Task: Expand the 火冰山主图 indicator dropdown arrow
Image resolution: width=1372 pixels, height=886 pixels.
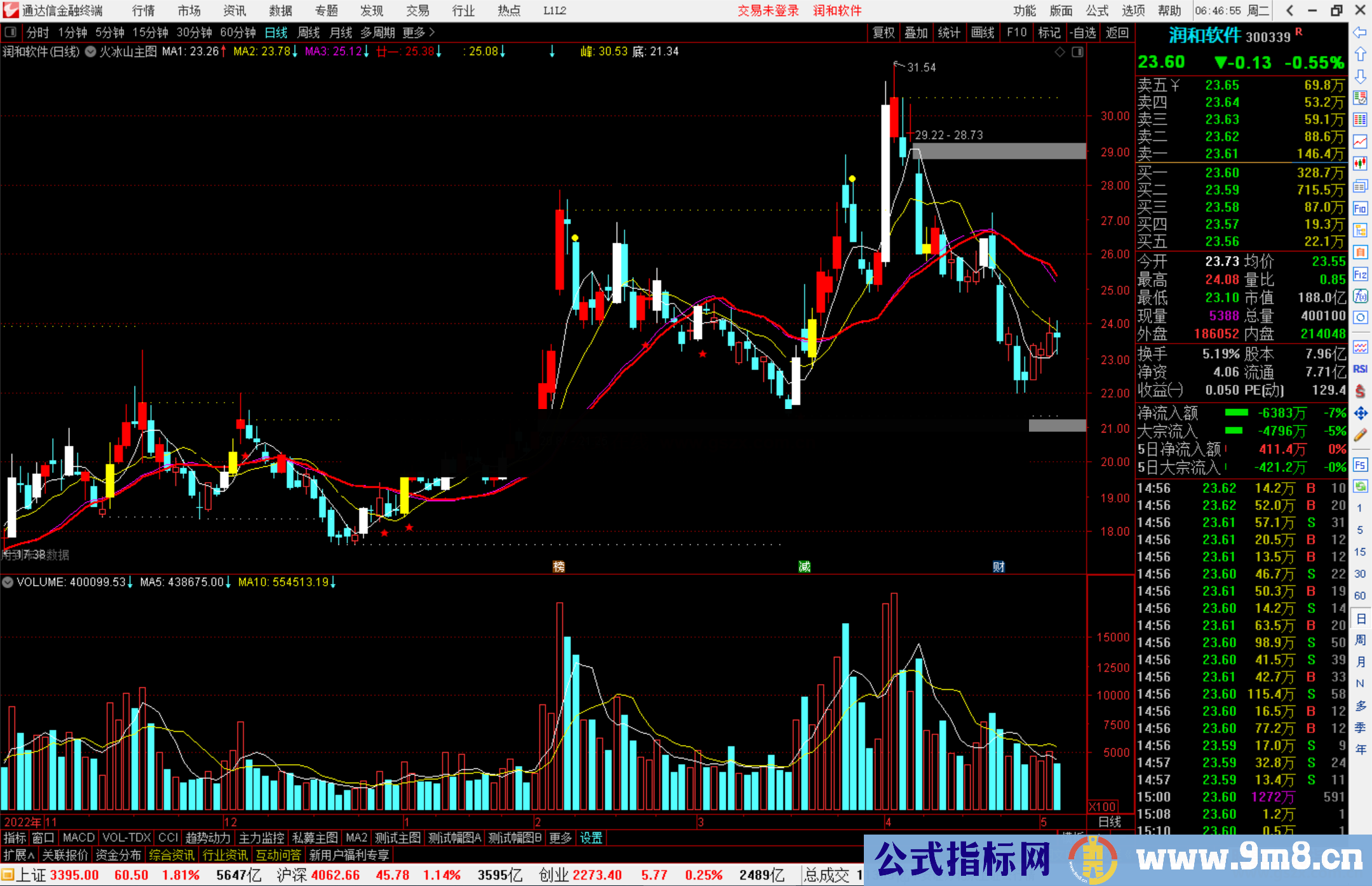Action: pyautogui.click(x=91, y=51)
